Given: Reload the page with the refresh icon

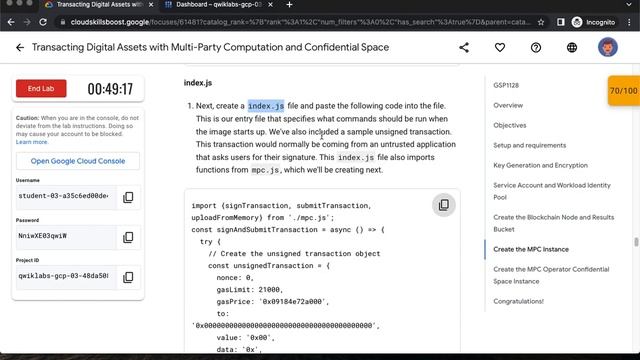Looking at the screenshot, I should click(x=43, y=22).
